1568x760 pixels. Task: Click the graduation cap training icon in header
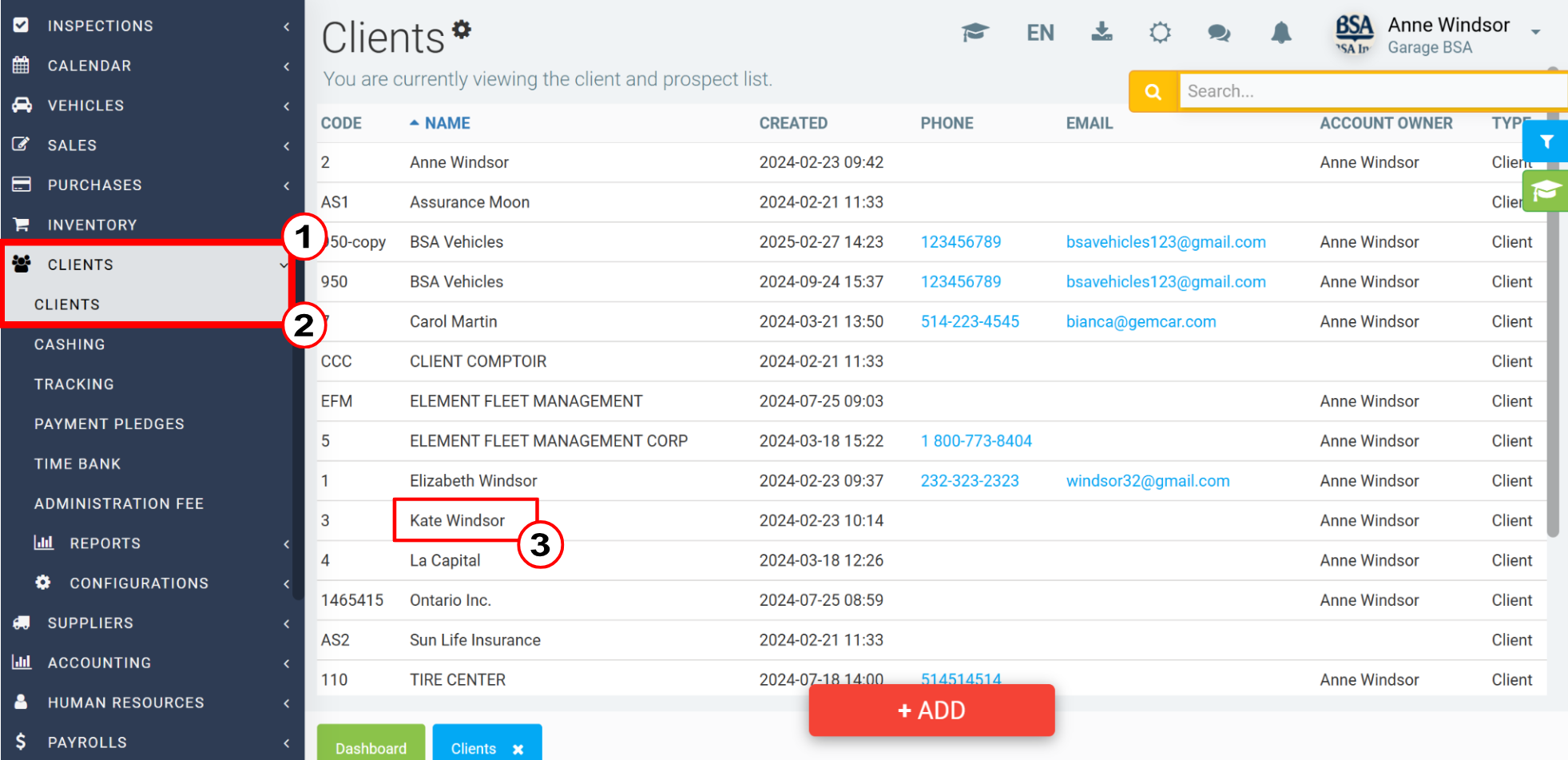(975, 33)
